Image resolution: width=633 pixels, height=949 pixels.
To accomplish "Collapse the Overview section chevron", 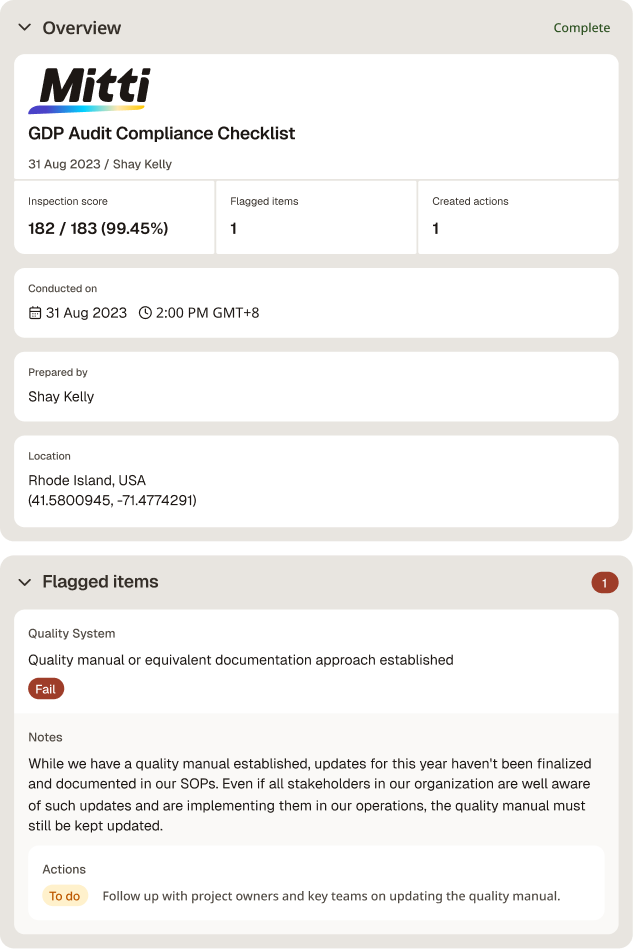I will click(25, 27).
